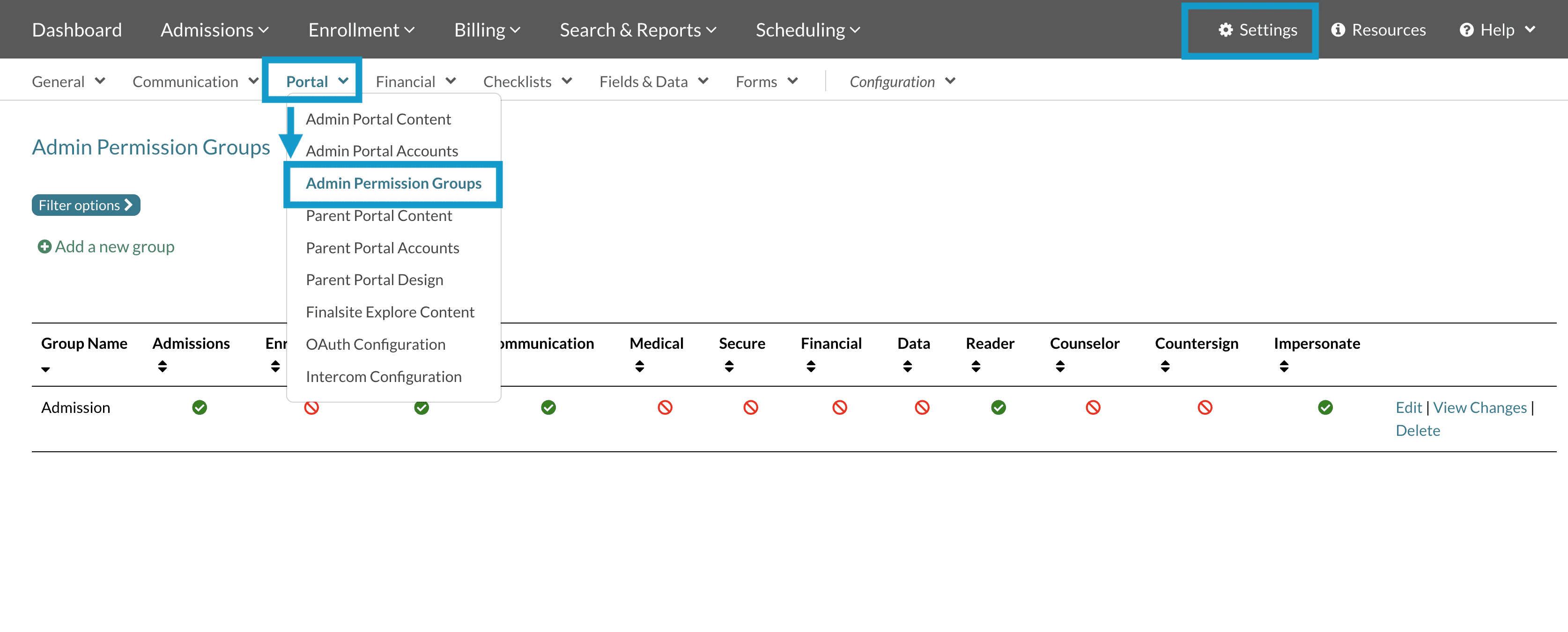The height and width of the screenshot is (632, 1568).
Task: Click View Changes link for Admission group
Action: [1479, 408]
